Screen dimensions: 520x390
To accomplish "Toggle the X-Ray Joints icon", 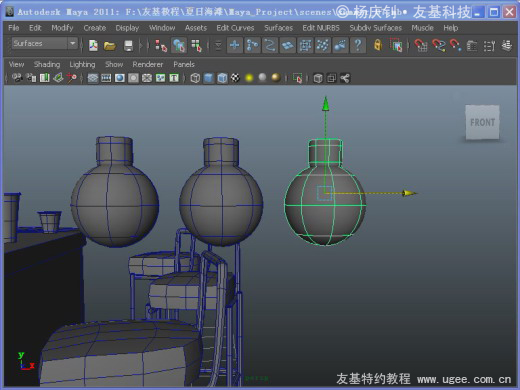I will click(345, 78).
